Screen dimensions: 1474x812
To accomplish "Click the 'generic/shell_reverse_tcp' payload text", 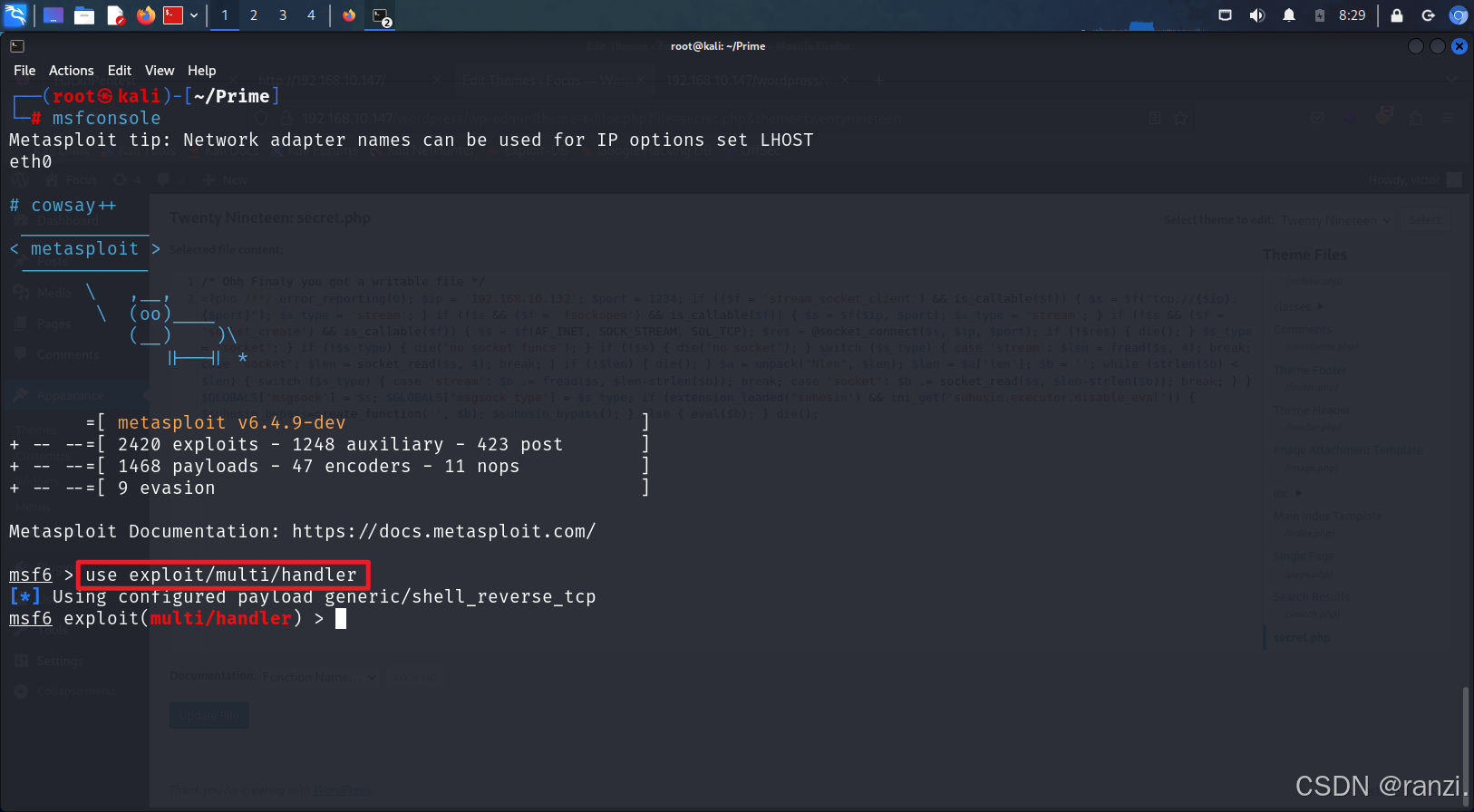I will pos(461,597).
